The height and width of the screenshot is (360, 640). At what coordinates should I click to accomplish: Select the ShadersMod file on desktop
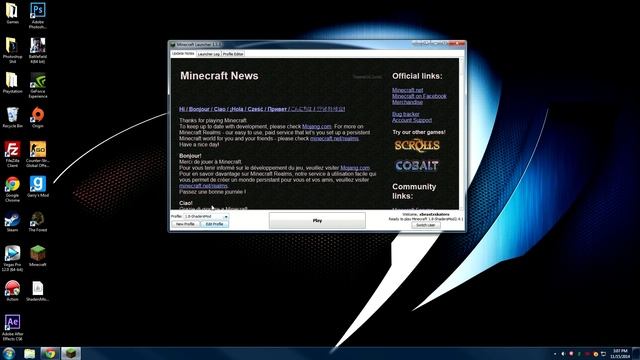pos(38,291)
